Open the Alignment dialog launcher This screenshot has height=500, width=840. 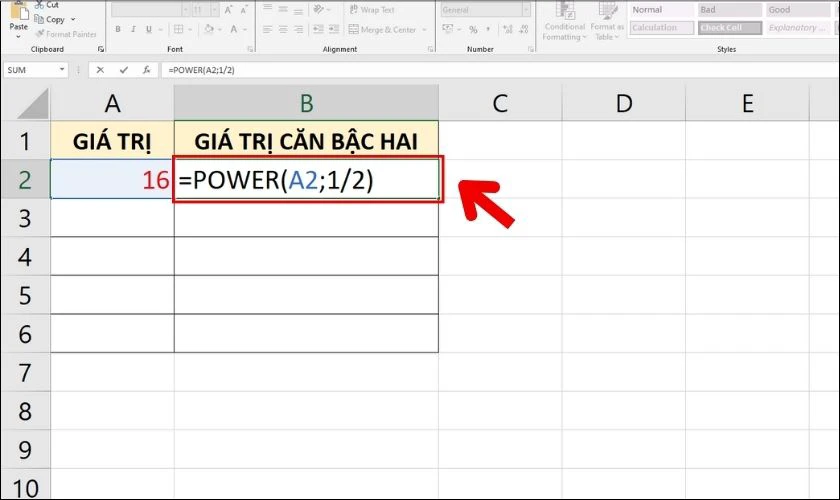[431, 49]
